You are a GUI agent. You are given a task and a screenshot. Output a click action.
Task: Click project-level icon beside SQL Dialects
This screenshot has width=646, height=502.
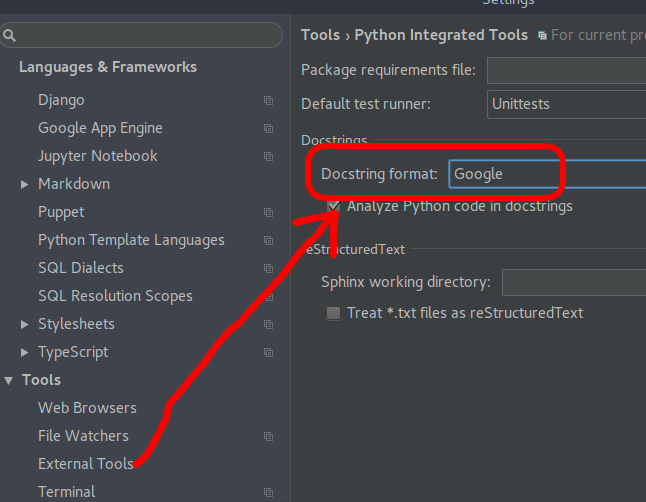coord(268,268)
